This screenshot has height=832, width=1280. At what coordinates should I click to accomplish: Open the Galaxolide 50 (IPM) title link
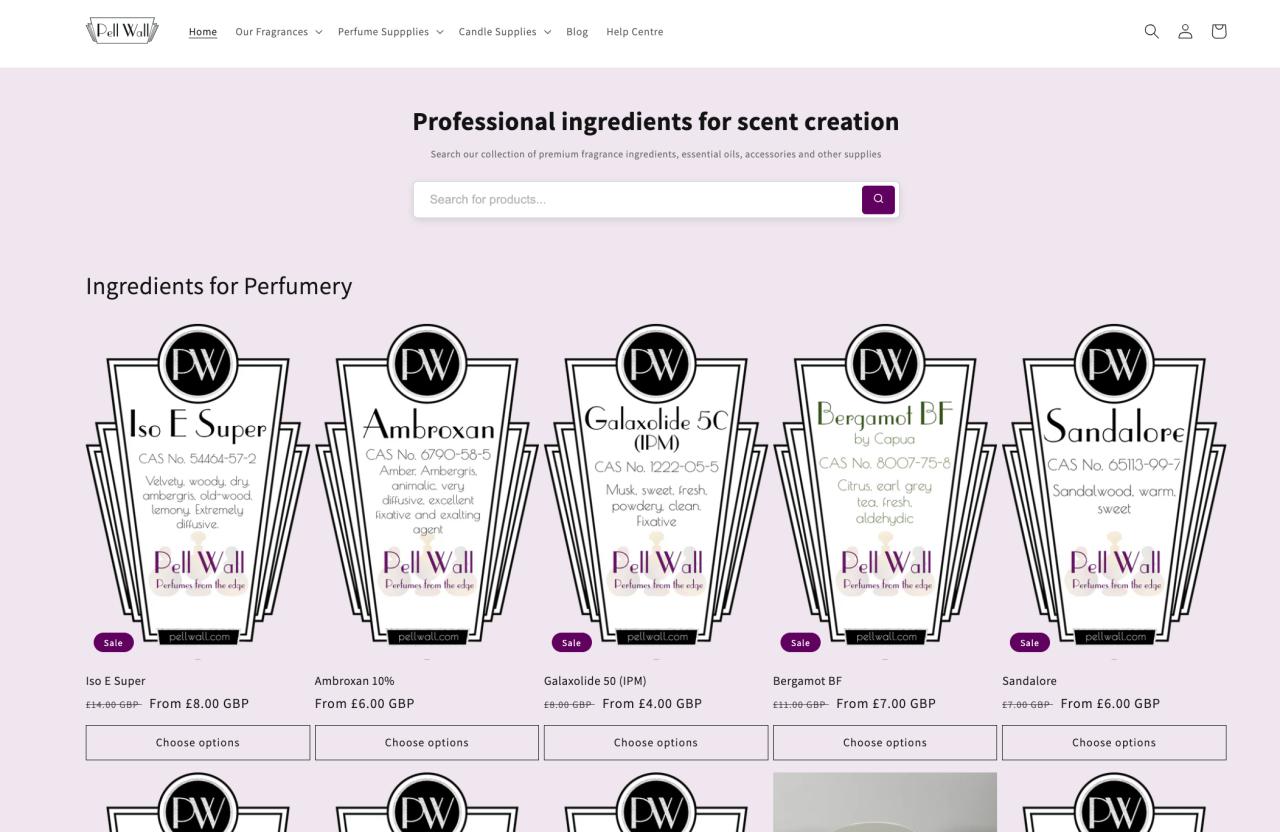click(x=595, y=681)
